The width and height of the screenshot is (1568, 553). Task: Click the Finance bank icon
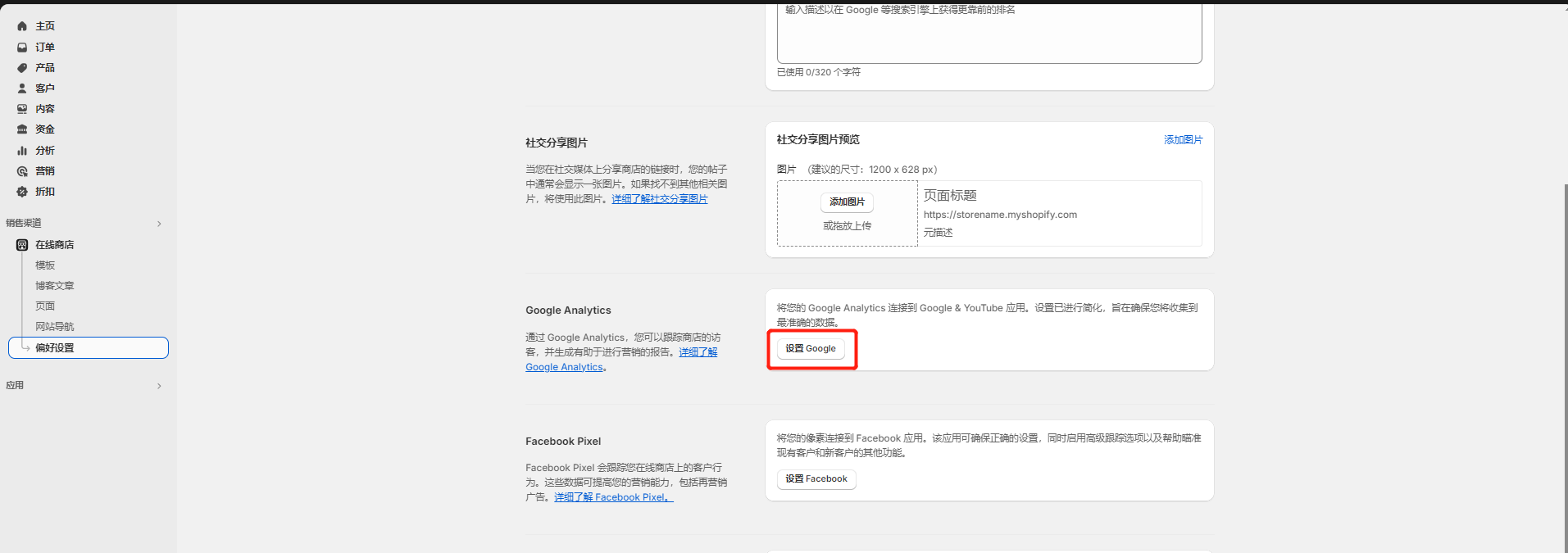[x=22, y=129]
